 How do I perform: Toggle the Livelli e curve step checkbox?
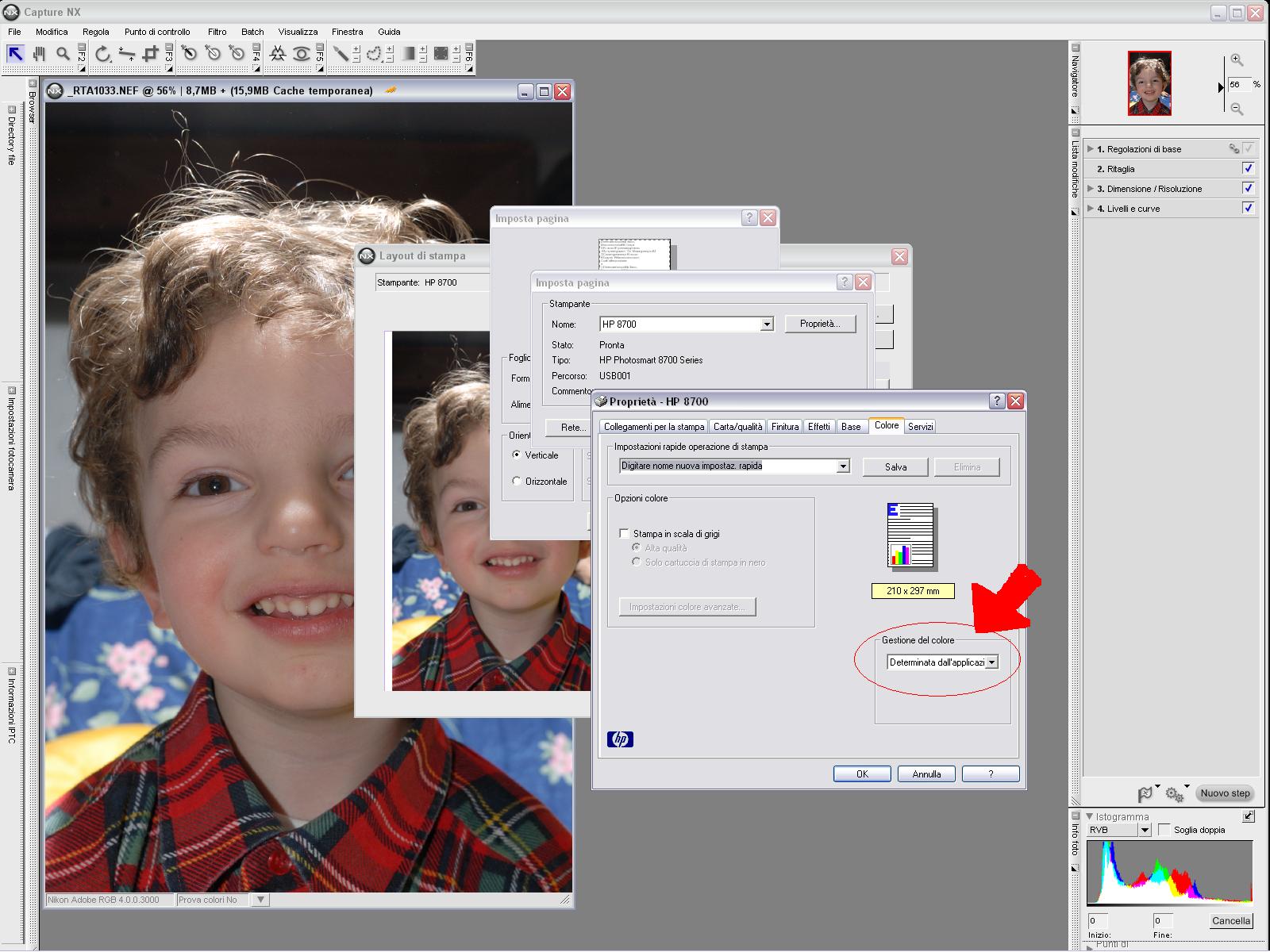pos(1248,208)
